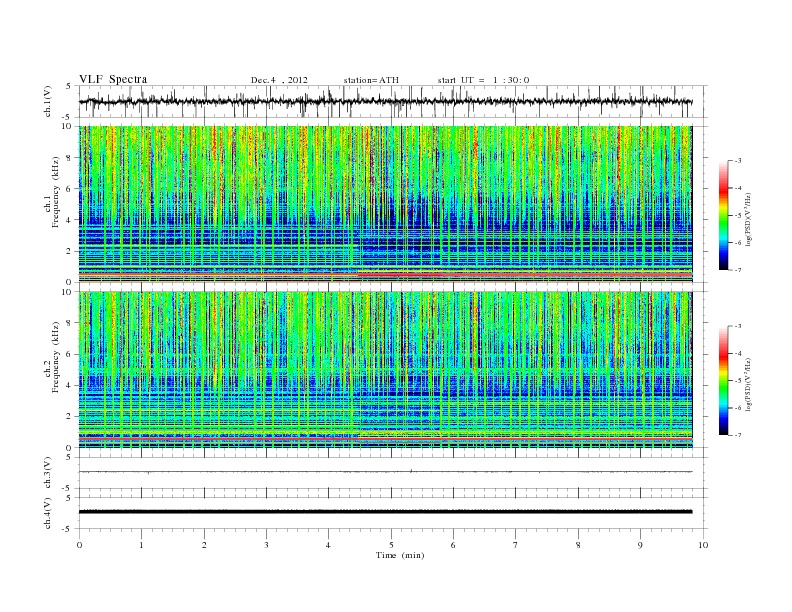The width and height of the screenshot is (792, 612).
Task: Click the "-3" tick on ch.1 colorbar
Action: pos(737,161)
